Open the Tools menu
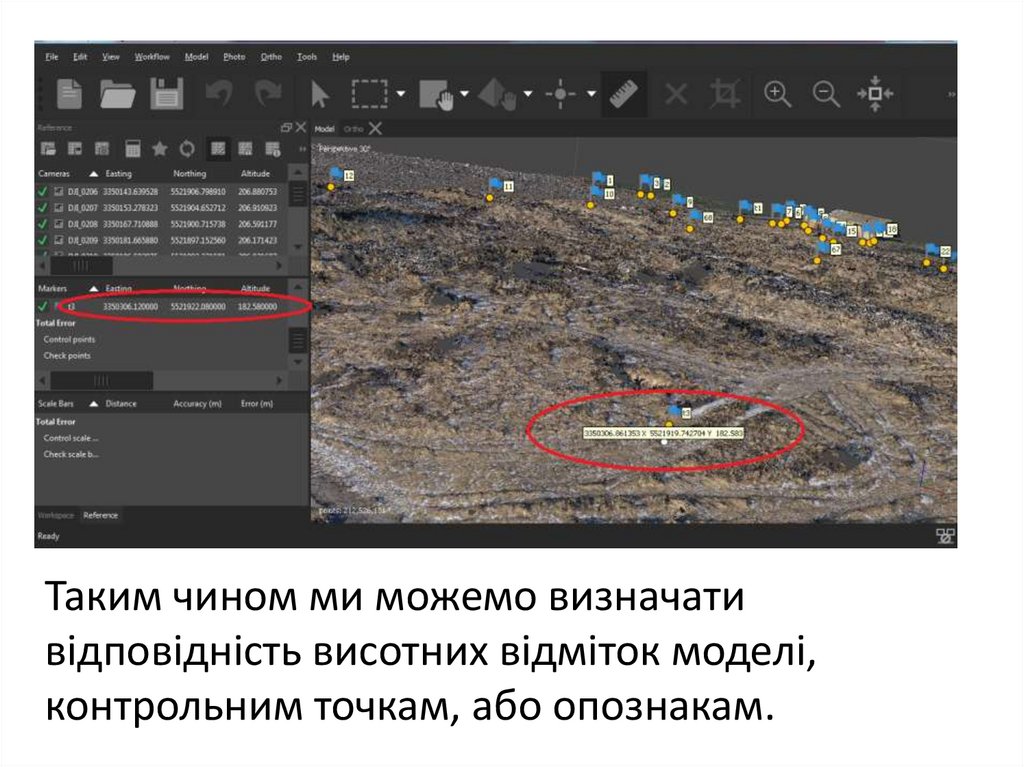Viewport: 1024px width, 767px height. [x=307, y=57]
